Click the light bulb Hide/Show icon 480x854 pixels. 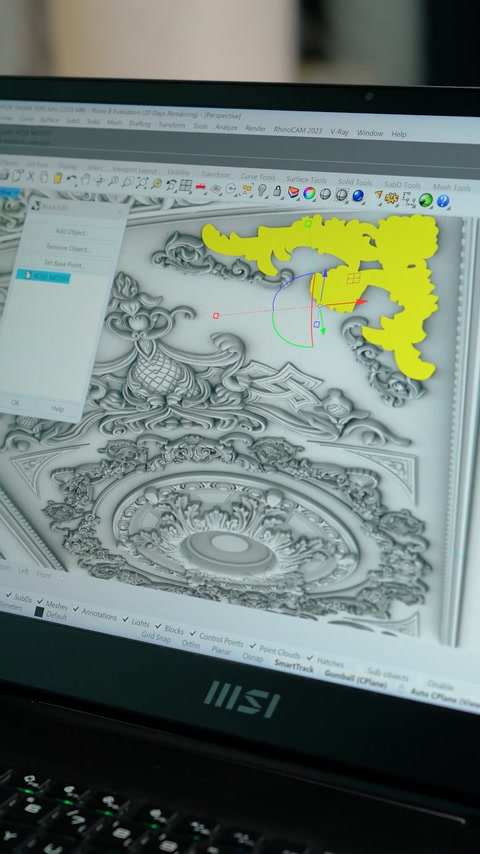tap(262, 190)
